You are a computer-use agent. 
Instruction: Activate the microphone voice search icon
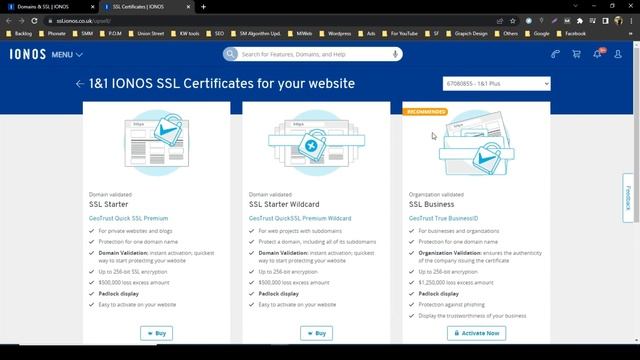395,54
